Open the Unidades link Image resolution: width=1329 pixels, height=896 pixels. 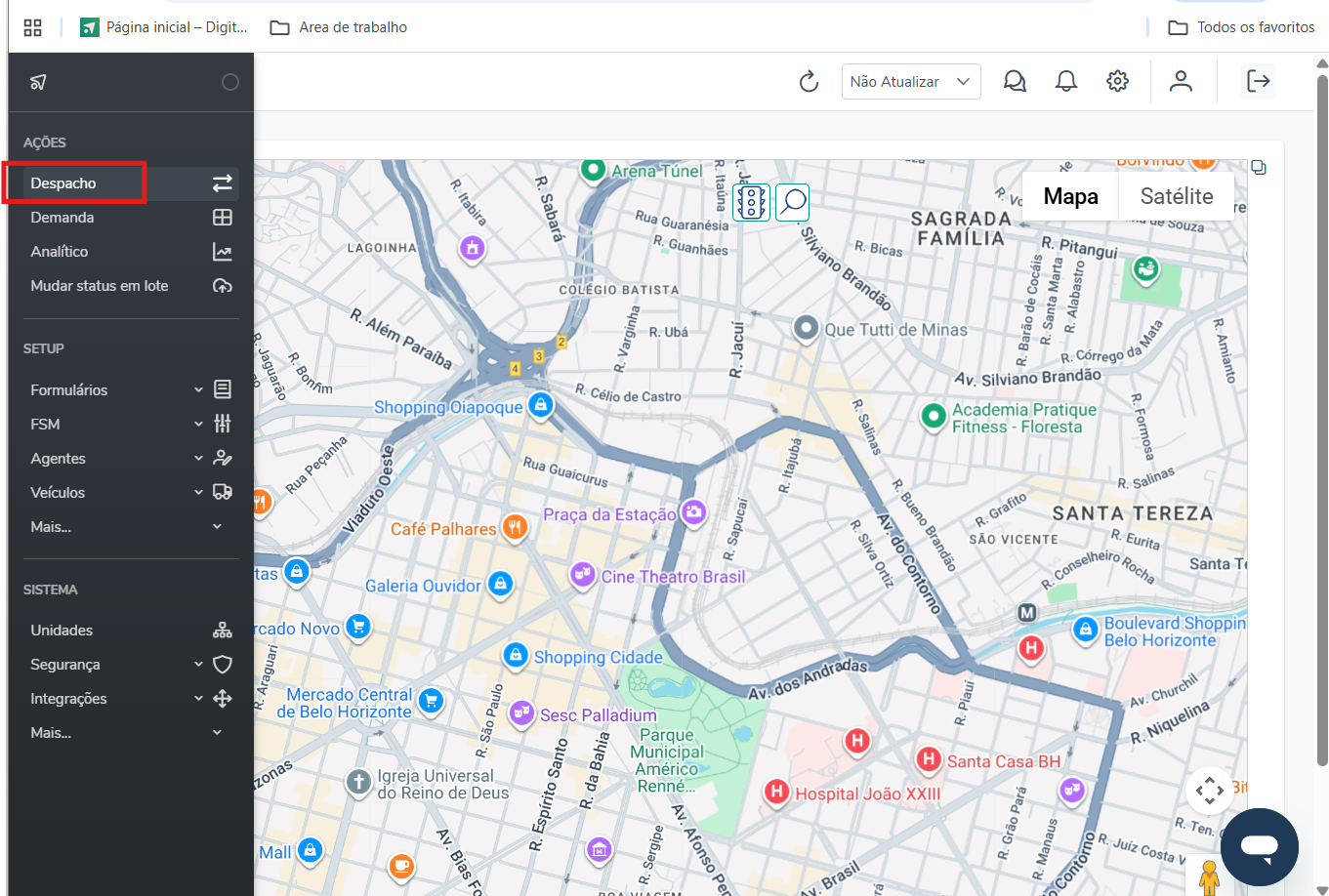click(62, 631)
